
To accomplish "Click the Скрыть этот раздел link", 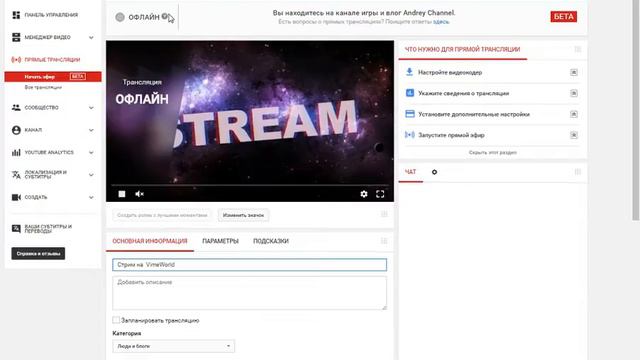I will [x=493, y=152].
